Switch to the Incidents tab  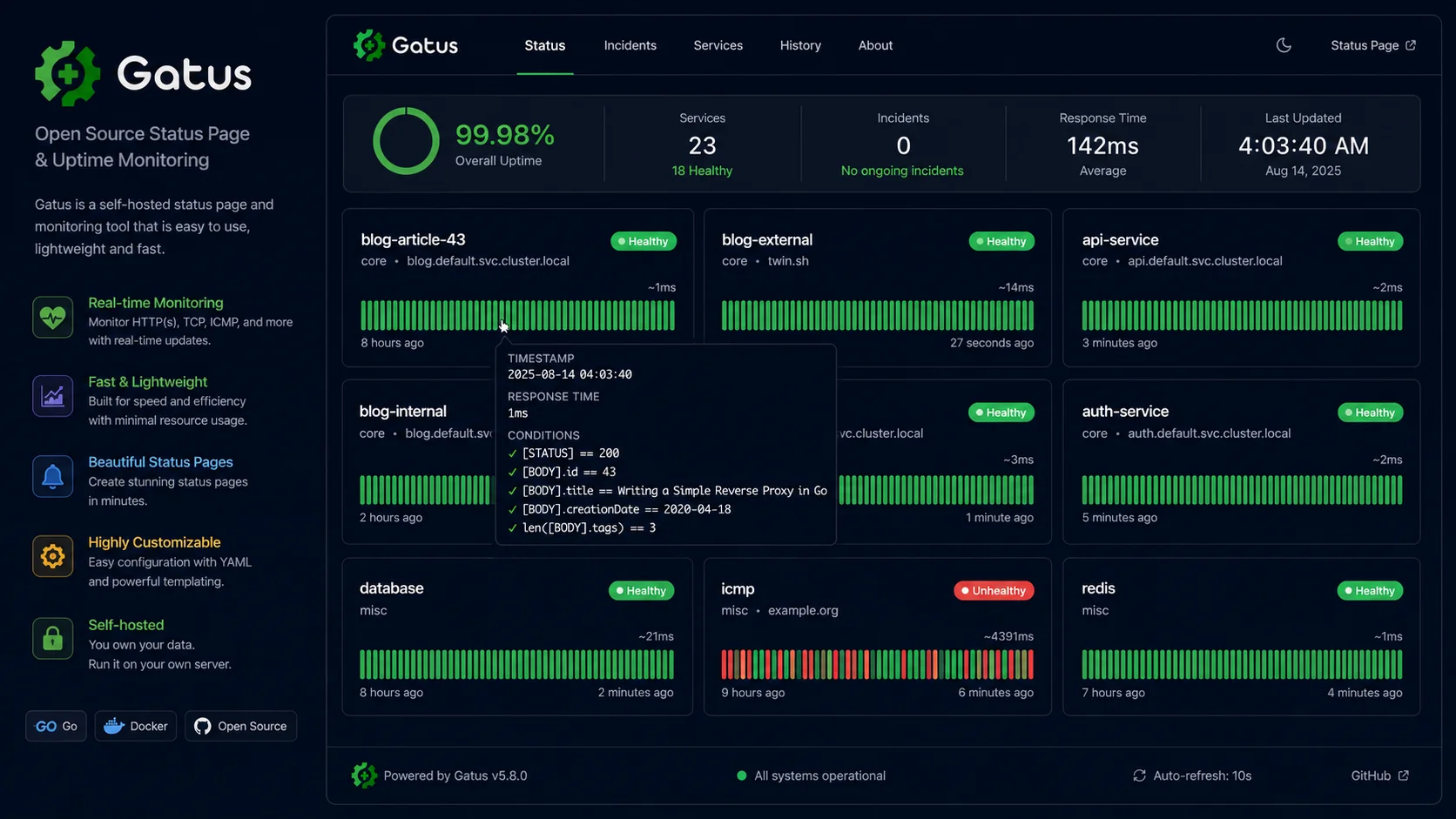(x=630, y=45)
